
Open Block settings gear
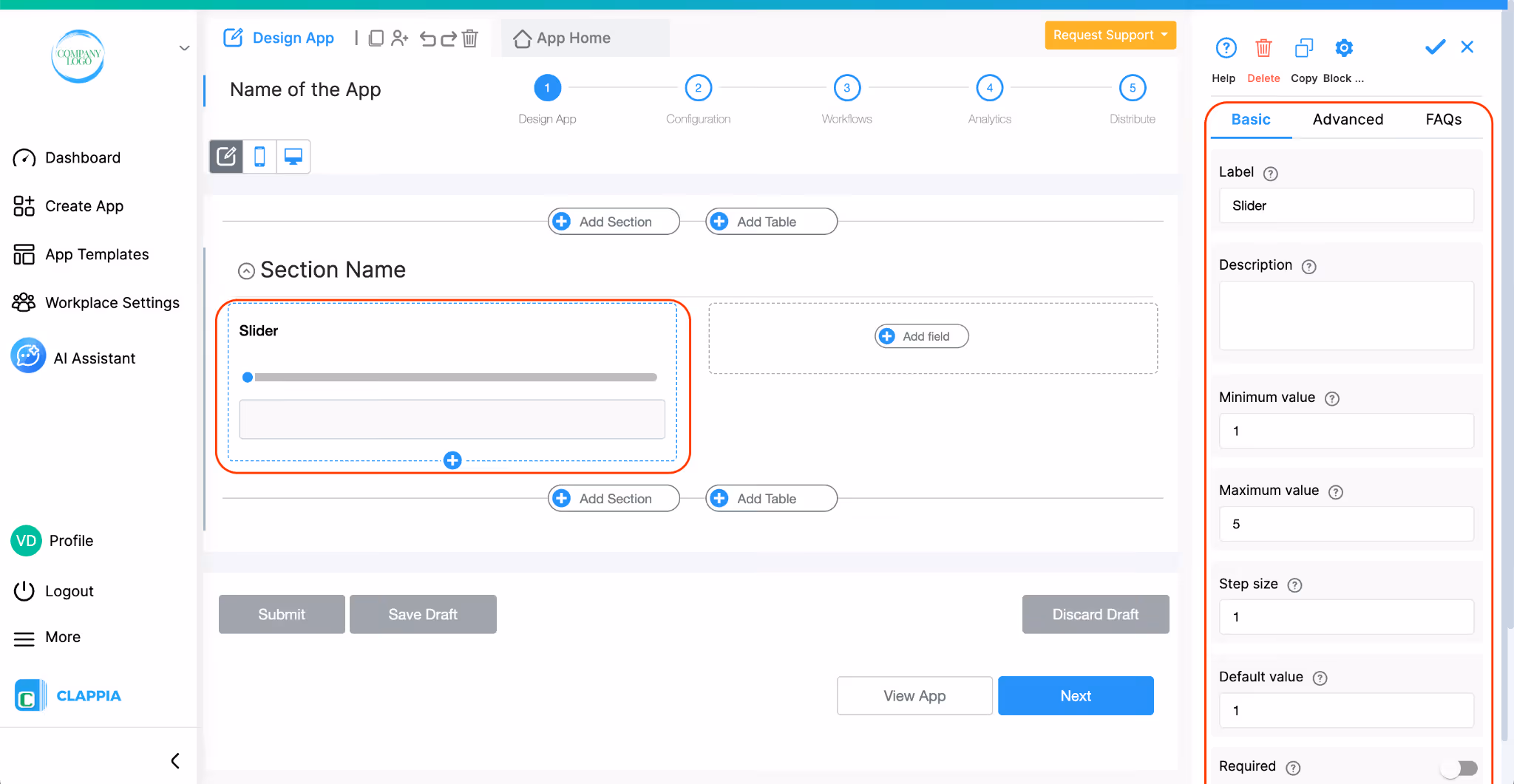tap(1344, 48)
